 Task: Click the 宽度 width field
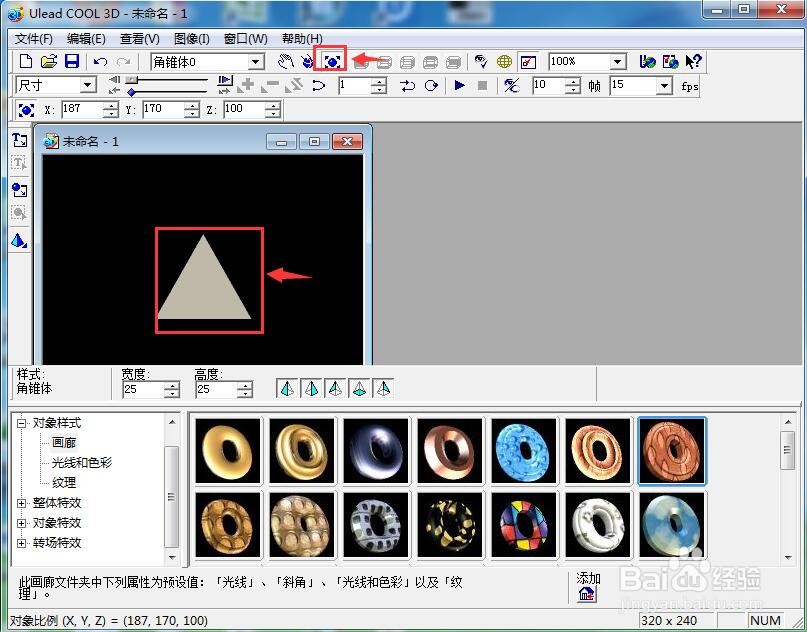[143, 390]
